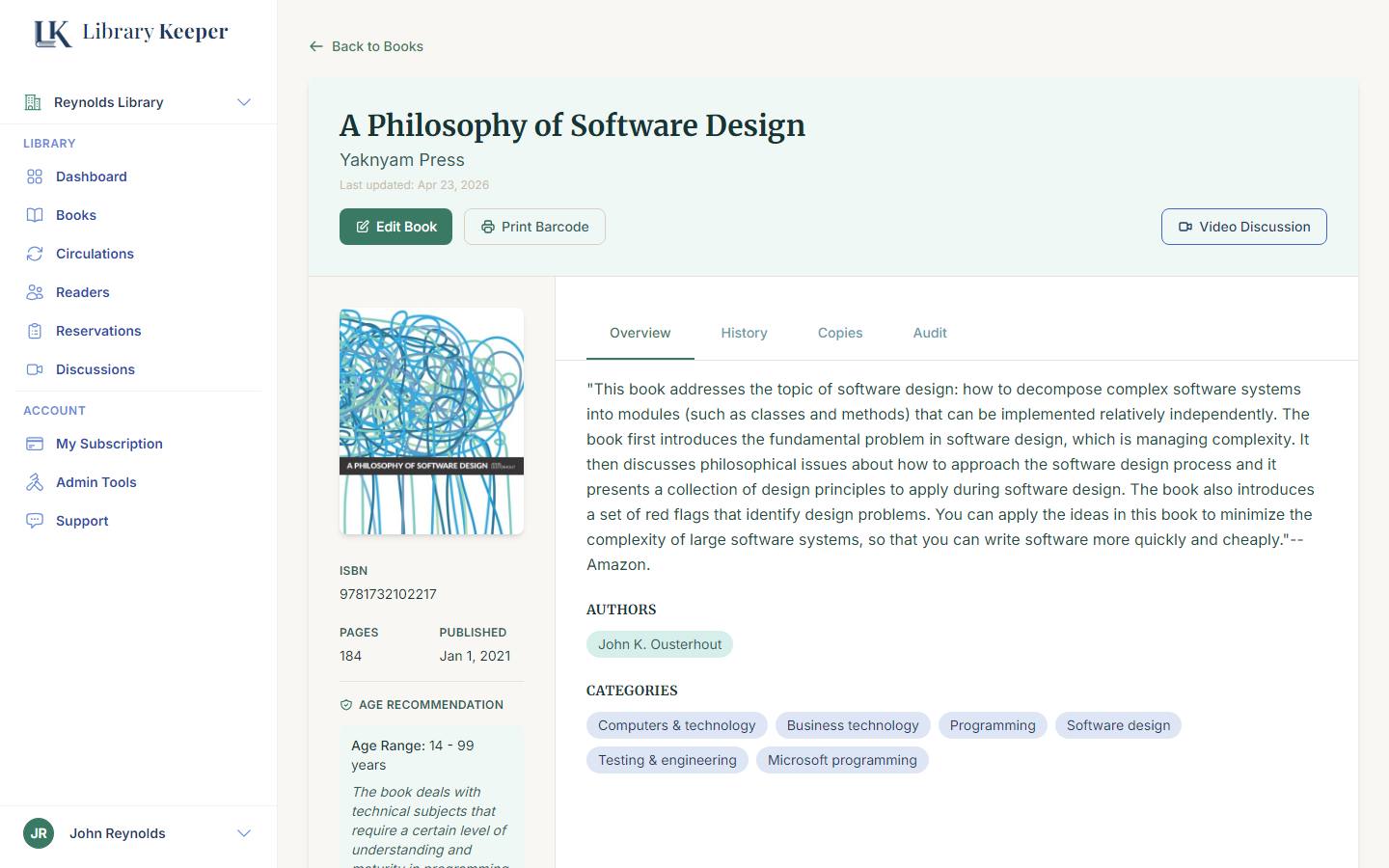Expand the John Reynolds account menu chevron
Viewport: 1389px width, 868px height.
(x=244, y=833)
